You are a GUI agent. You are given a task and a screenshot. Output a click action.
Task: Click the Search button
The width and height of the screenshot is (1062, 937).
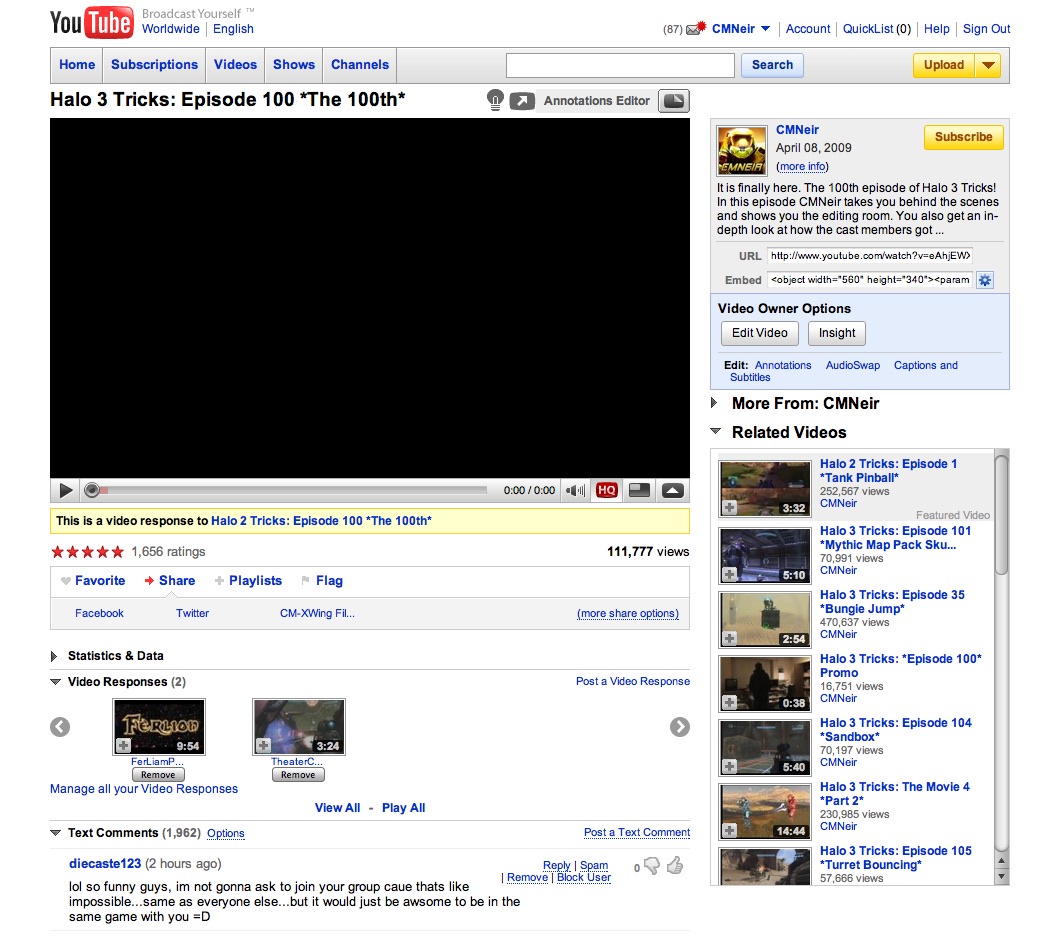click(x=772, y=65)
